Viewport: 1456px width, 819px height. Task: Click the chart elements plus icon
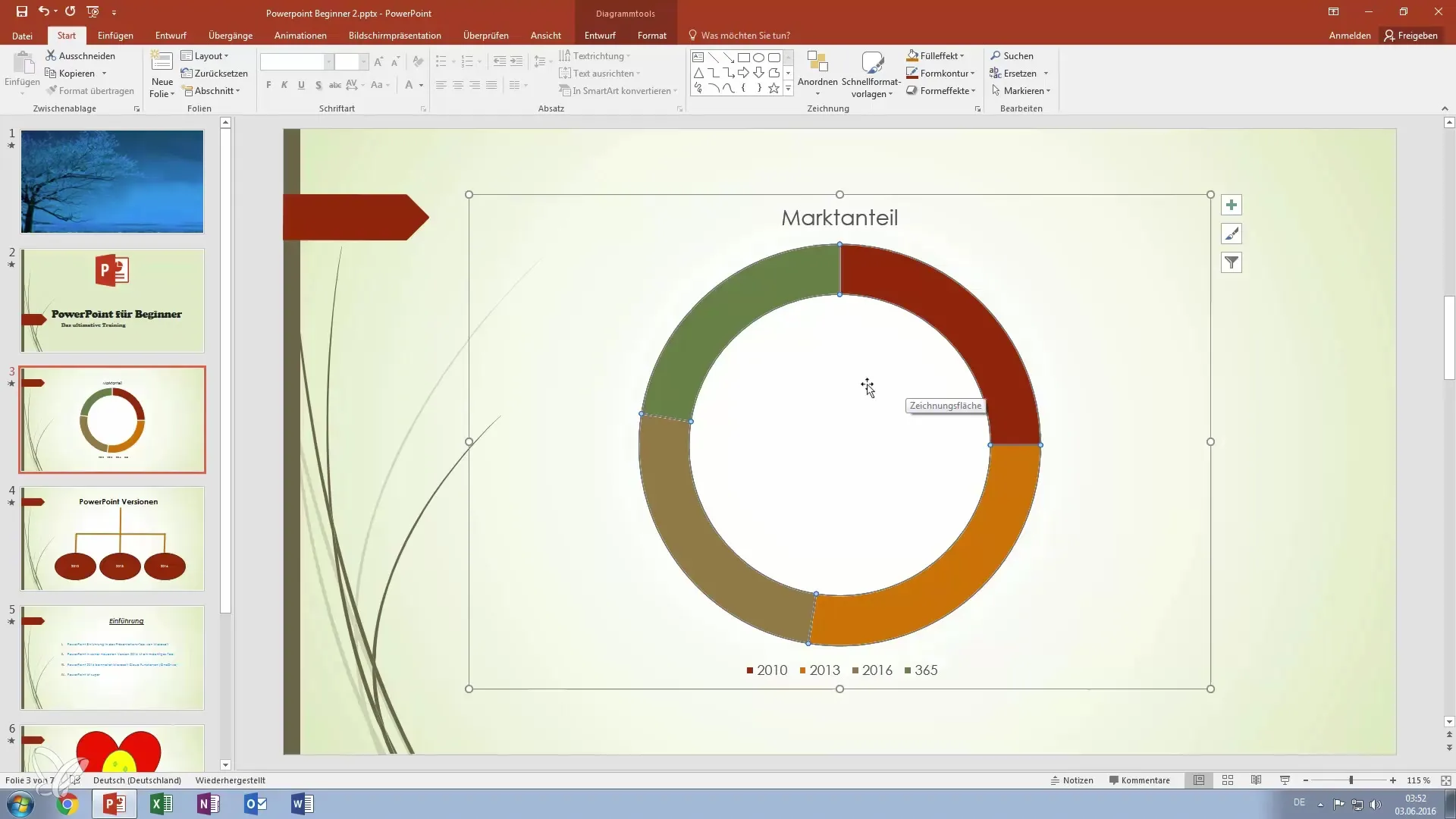point(1232,206)
